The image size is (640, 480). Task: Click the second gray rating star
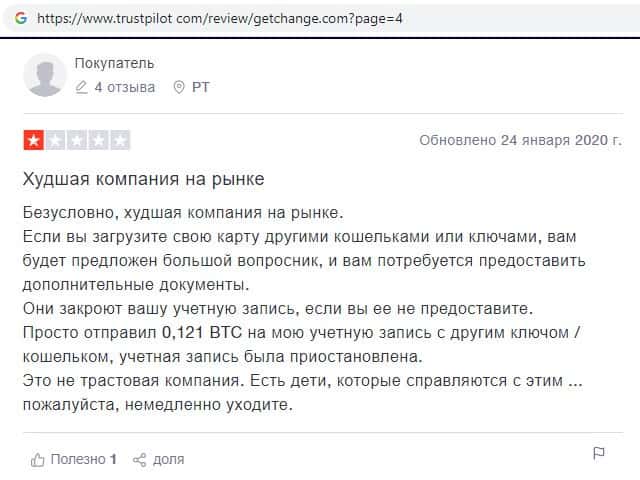tap(55, 140)
